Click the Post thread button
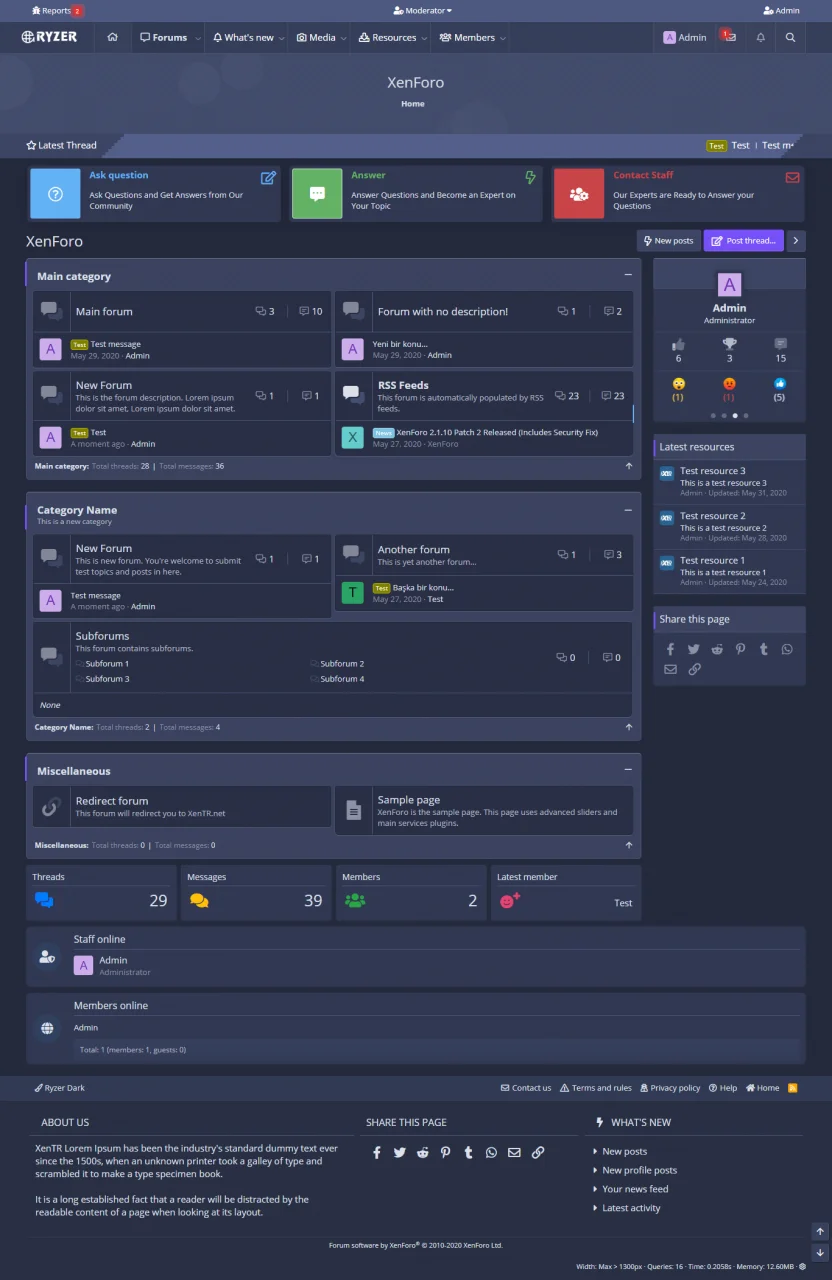This screenshot has height=1280, width=832. point(743,241)
